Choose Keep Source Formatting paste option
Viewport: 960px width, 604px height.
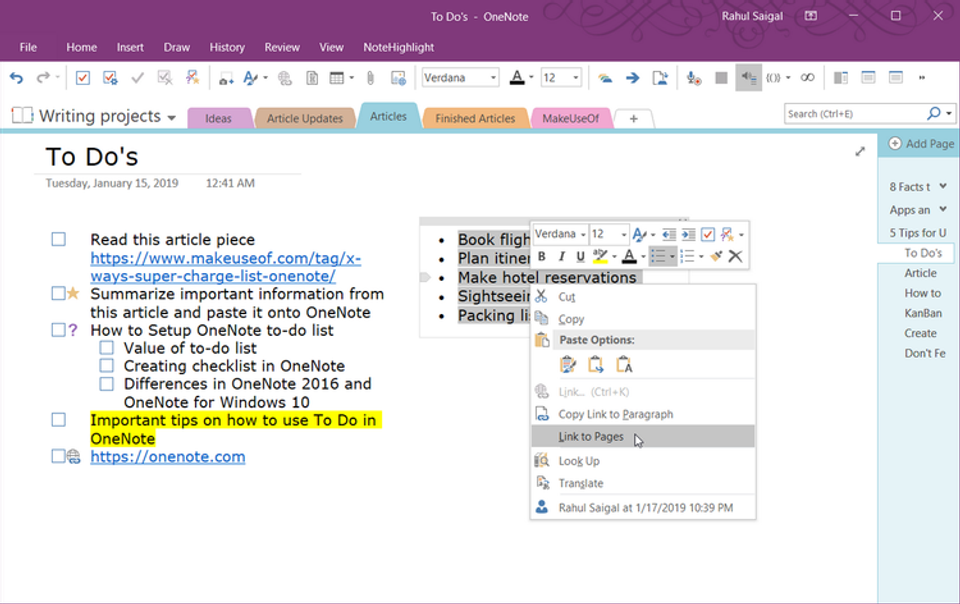[568, 365]
